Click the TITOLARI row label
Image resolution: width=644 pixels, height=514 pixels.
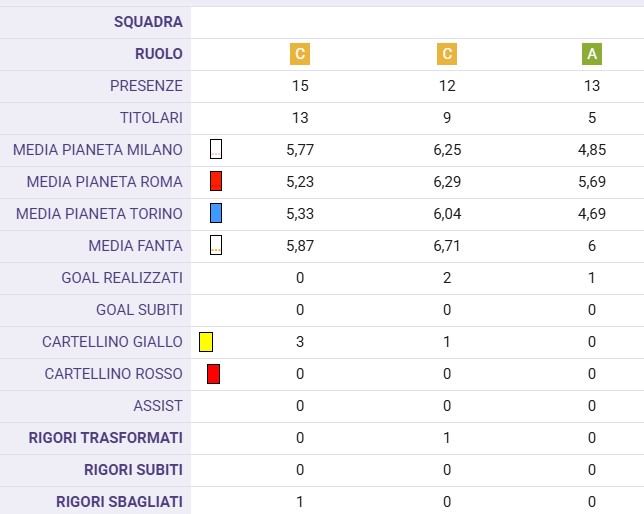point(151,118)
